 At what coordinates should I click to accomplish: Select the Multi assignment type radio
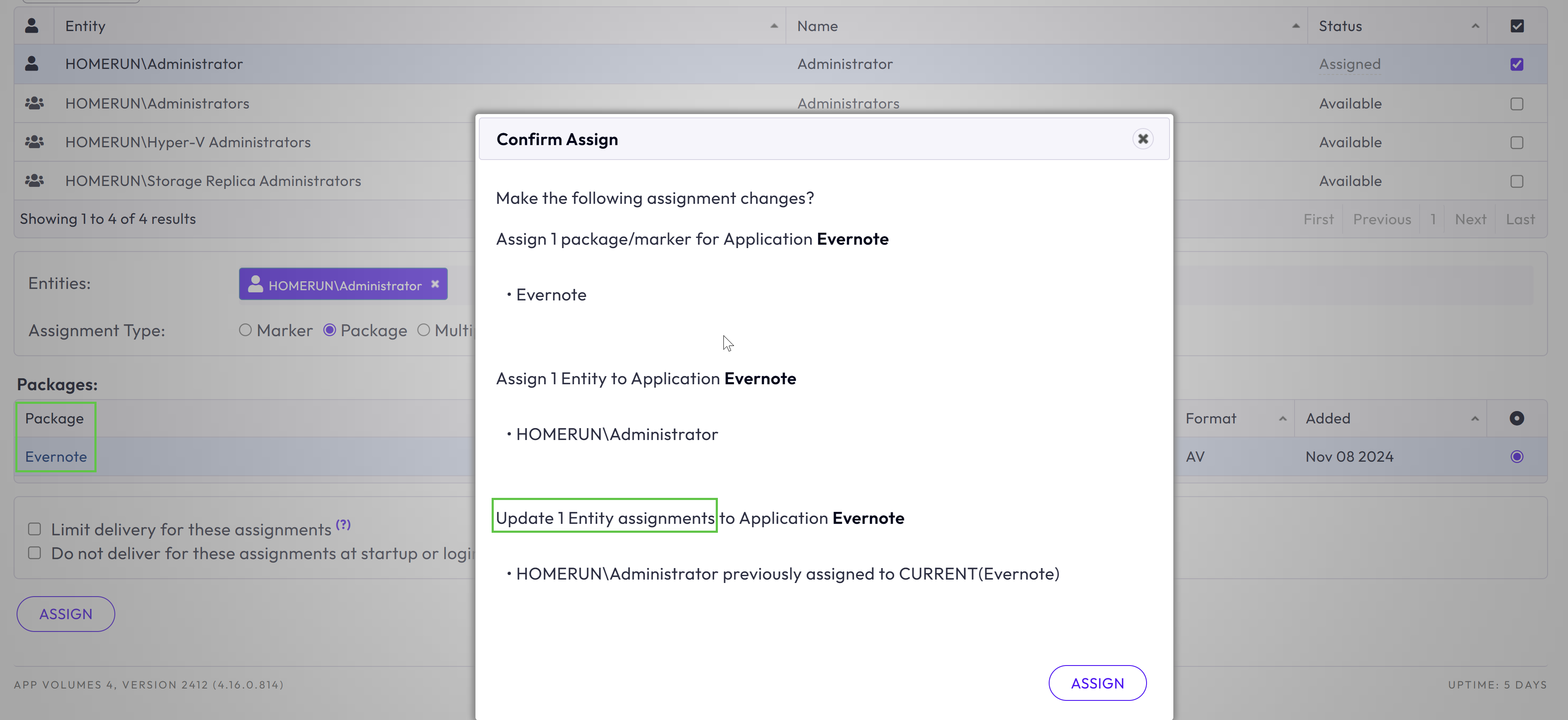point(423,329)
